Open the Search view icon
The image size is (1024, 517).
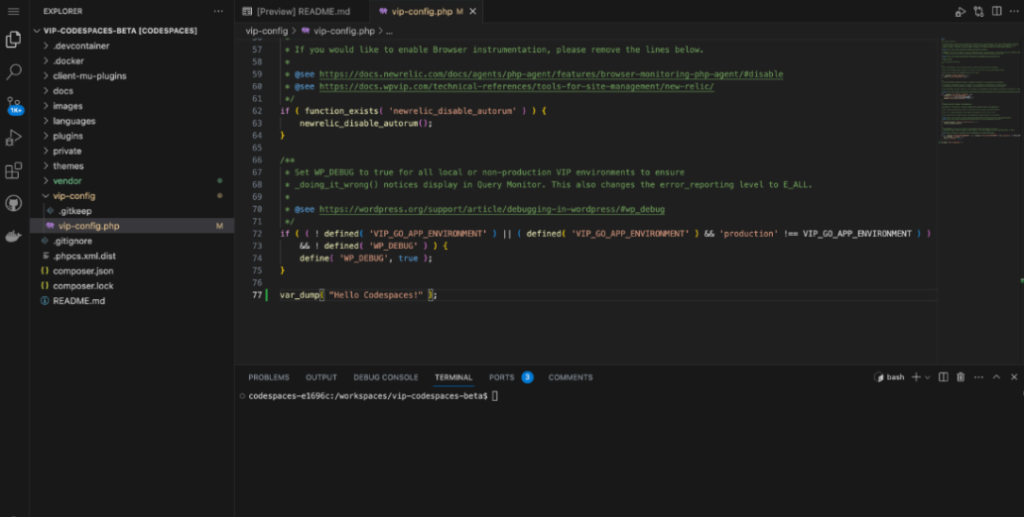13,72
